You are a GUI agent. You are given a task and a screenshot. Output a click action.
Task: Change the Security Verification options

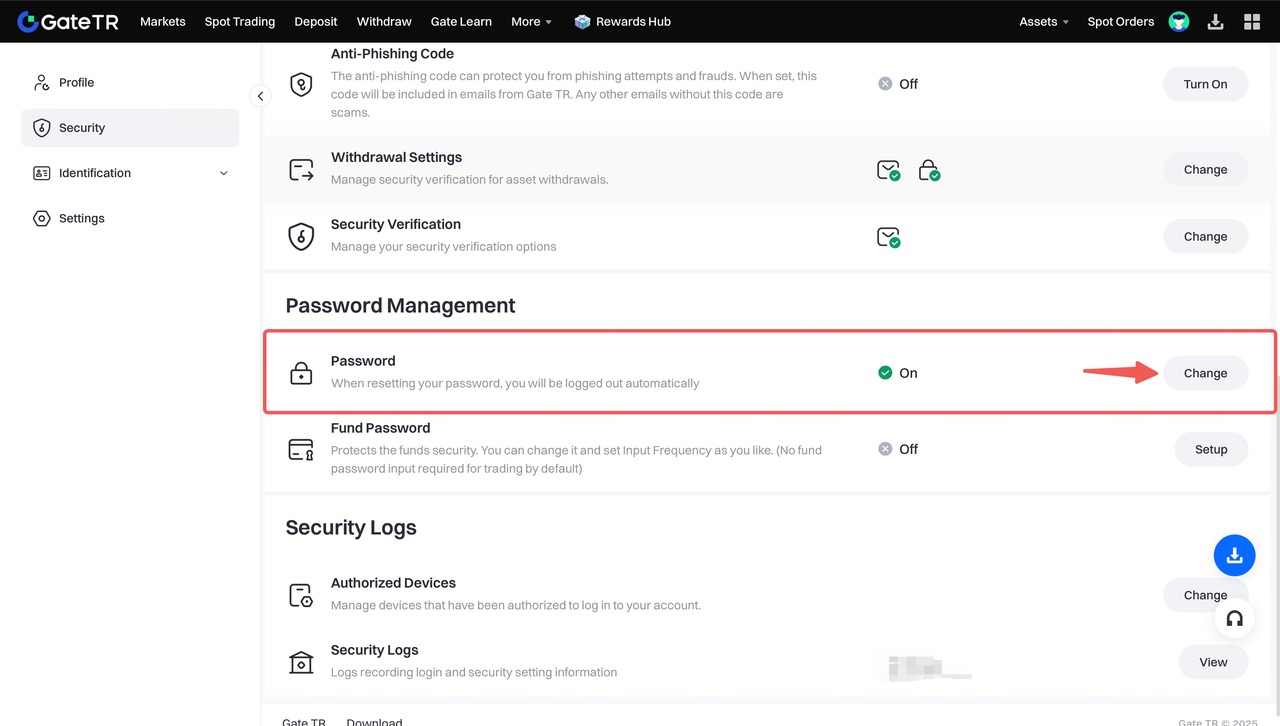1205,237
